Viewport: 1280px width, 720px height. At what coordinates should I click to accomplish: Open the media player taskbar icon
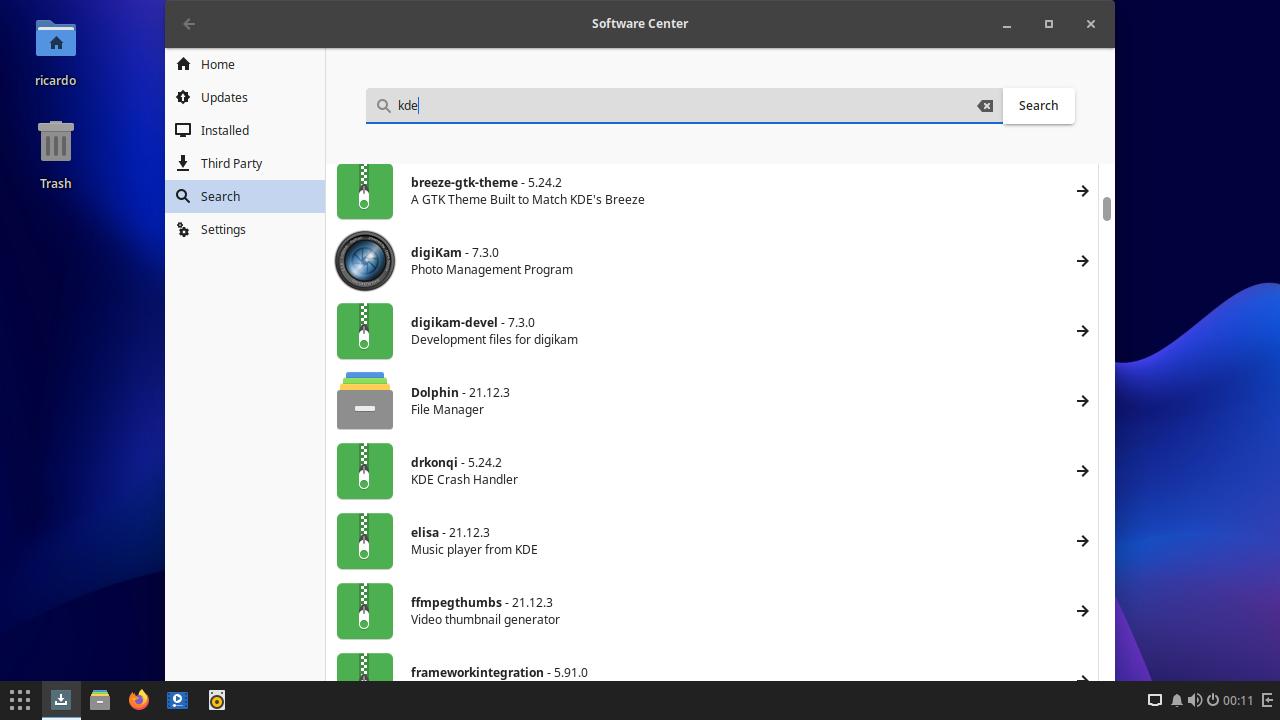178,700
